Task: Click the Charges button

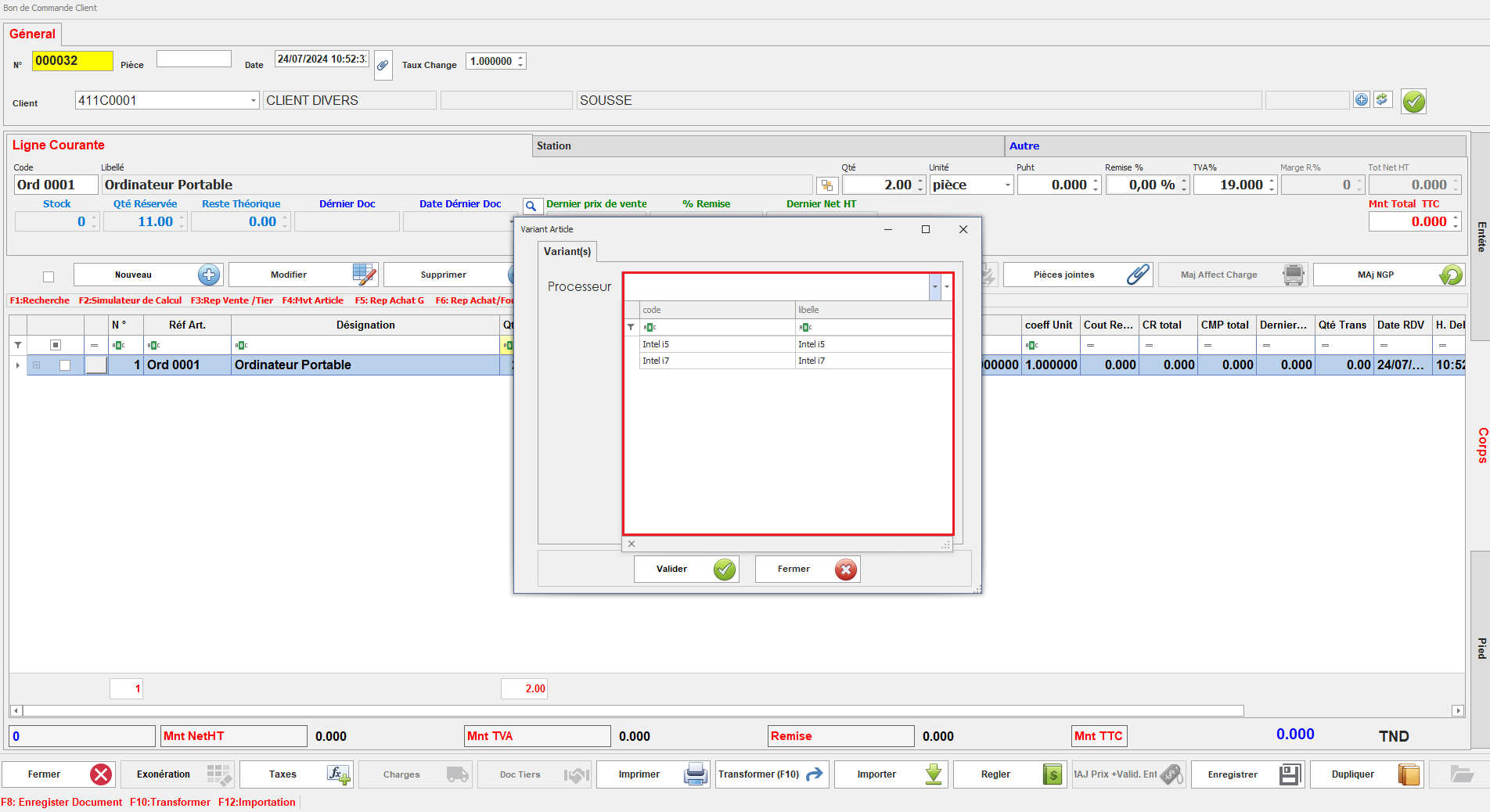Action: [416, 774]
